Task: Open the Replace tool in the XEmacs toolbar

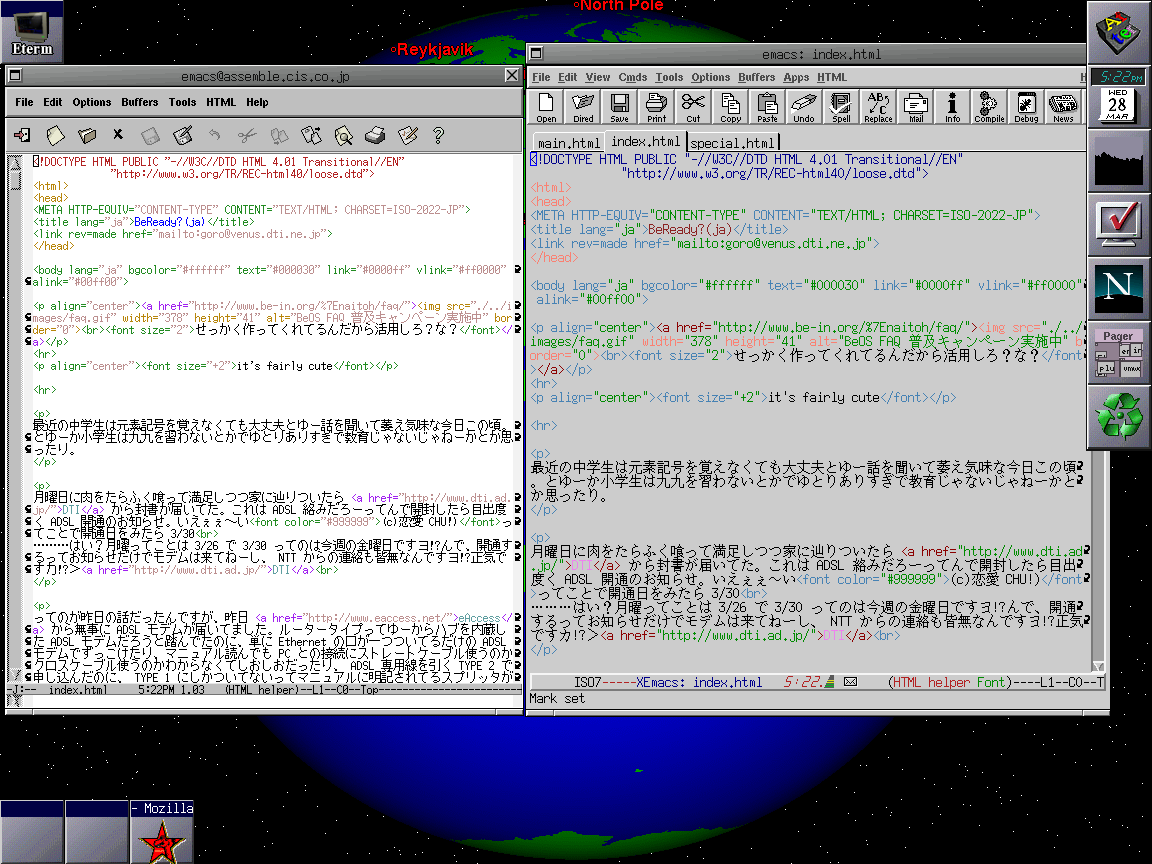Action: tap(878, 106)
